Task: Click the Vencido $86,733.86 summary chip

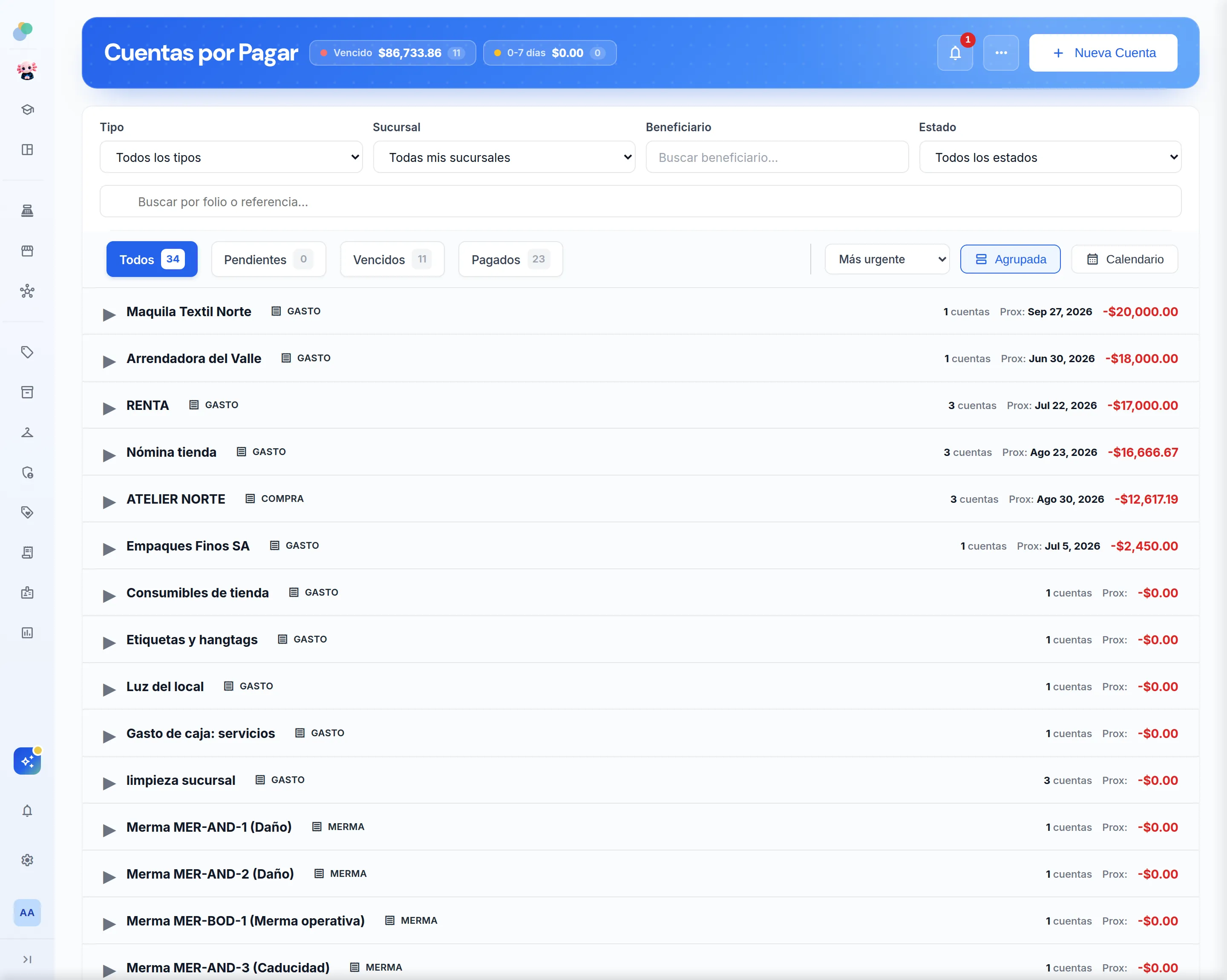Action: [393, 53]
